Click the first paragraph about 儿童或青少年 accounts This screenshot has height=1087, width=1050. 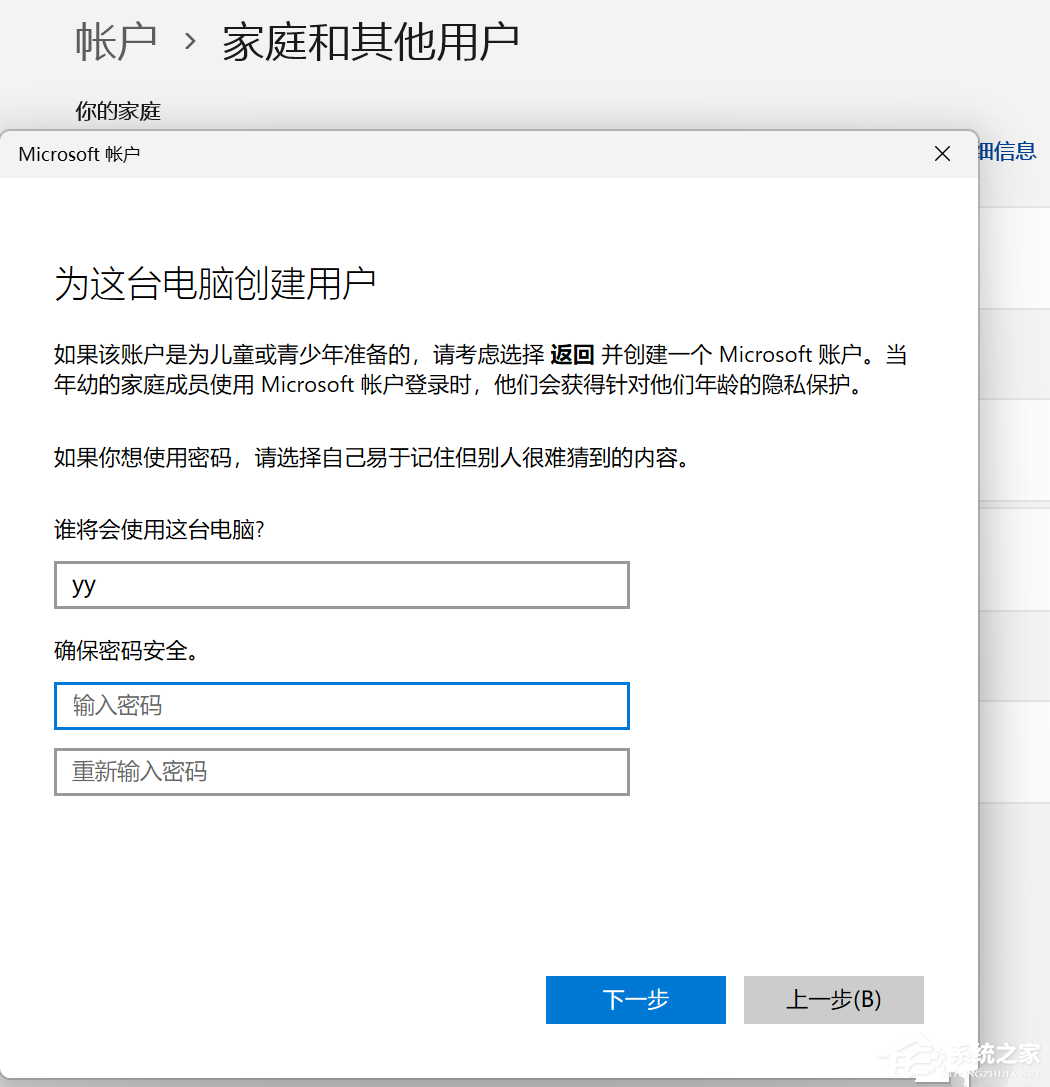(480, 370)
